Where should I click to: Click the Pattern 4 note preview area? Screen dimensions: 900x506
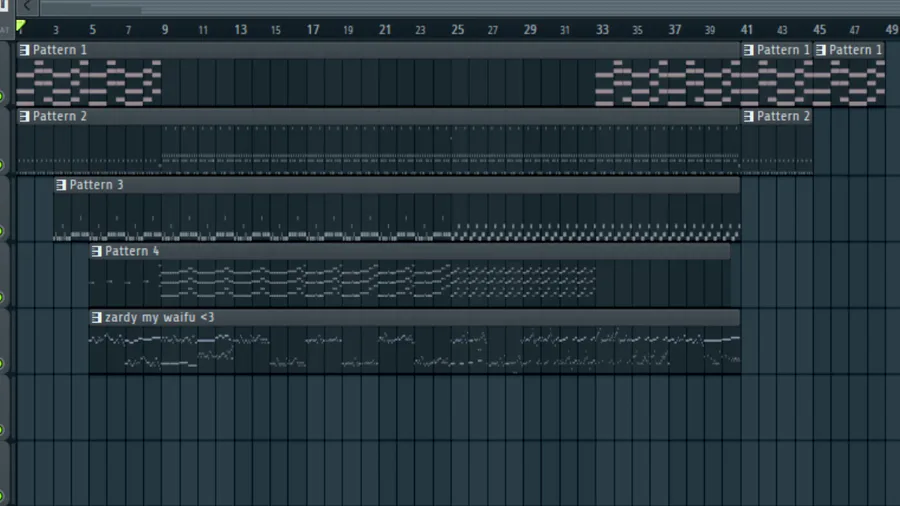tap(410, 283)
